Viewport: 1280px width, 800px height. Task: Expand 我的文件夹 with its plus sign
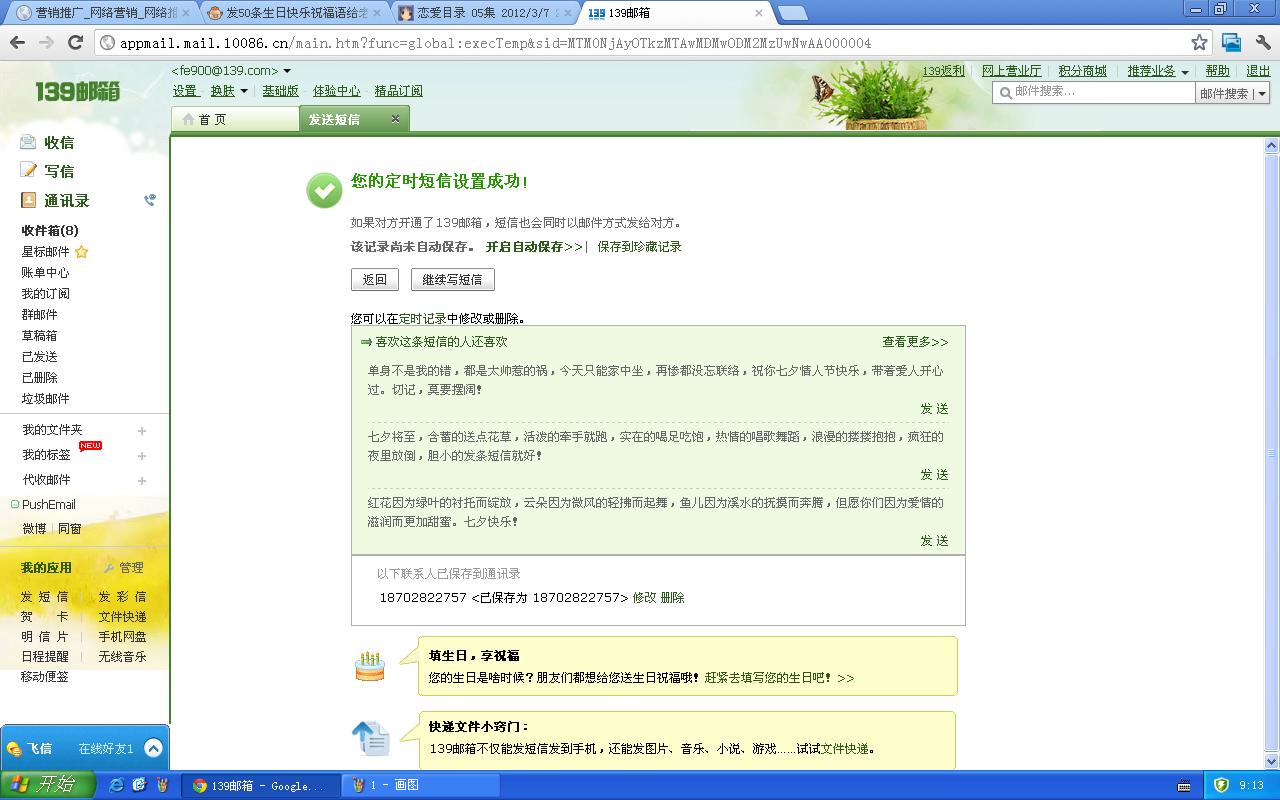tap(142, 431)
